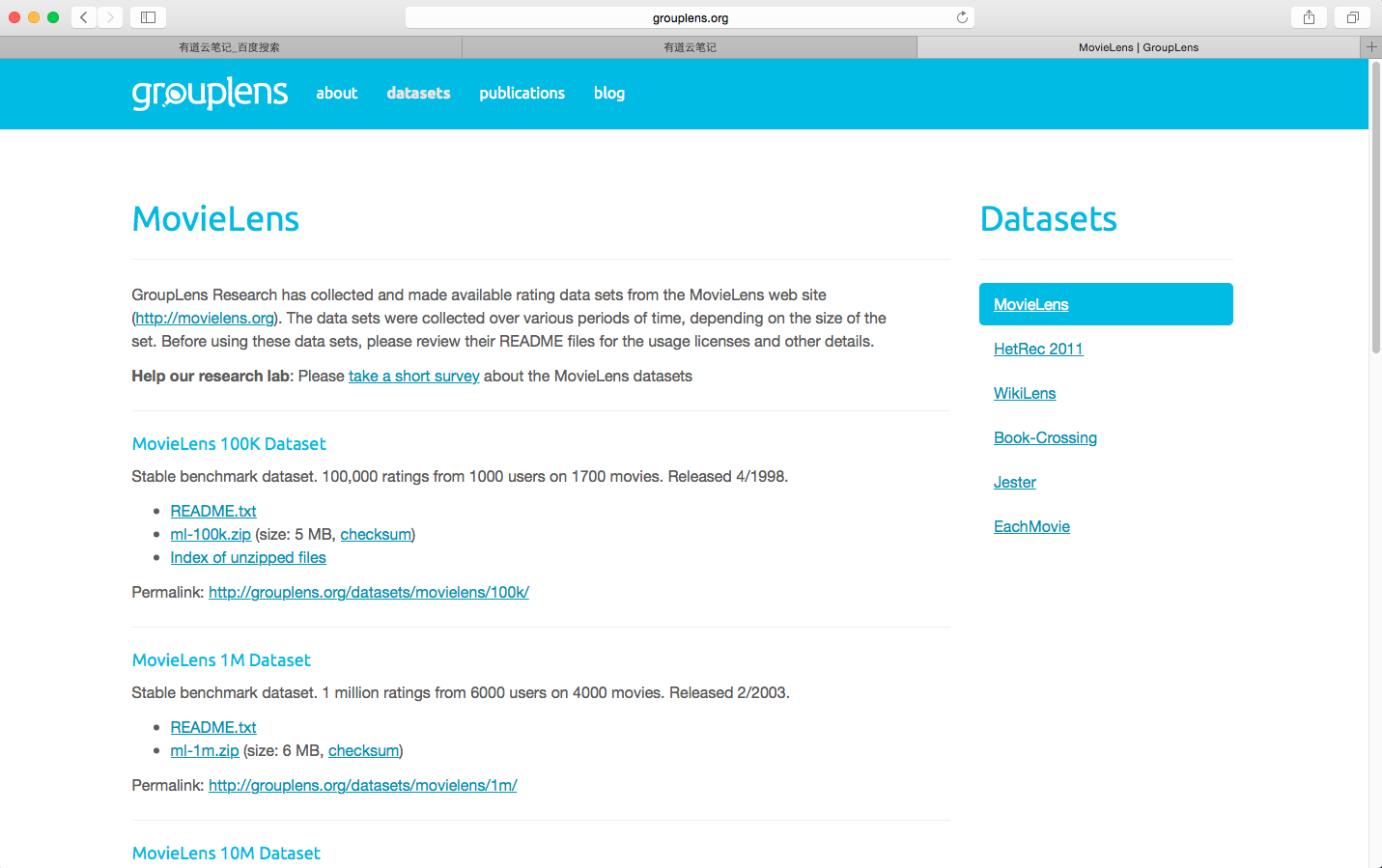Viewport: 1382px width, 868px height.
Task: Click the Safari forward arrow button
Action: [x=110, y=17]
